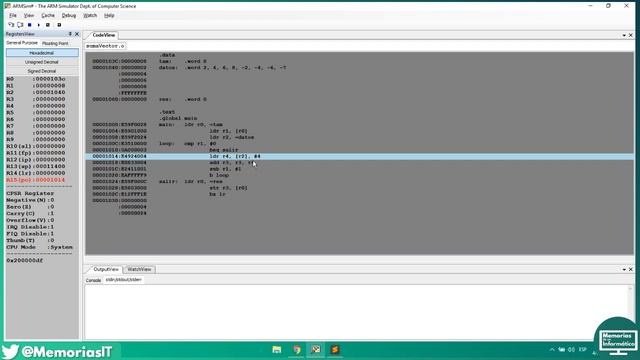Open the Debug menu
The width and height of the screenshot is (640, 360).
pos(69,16)
